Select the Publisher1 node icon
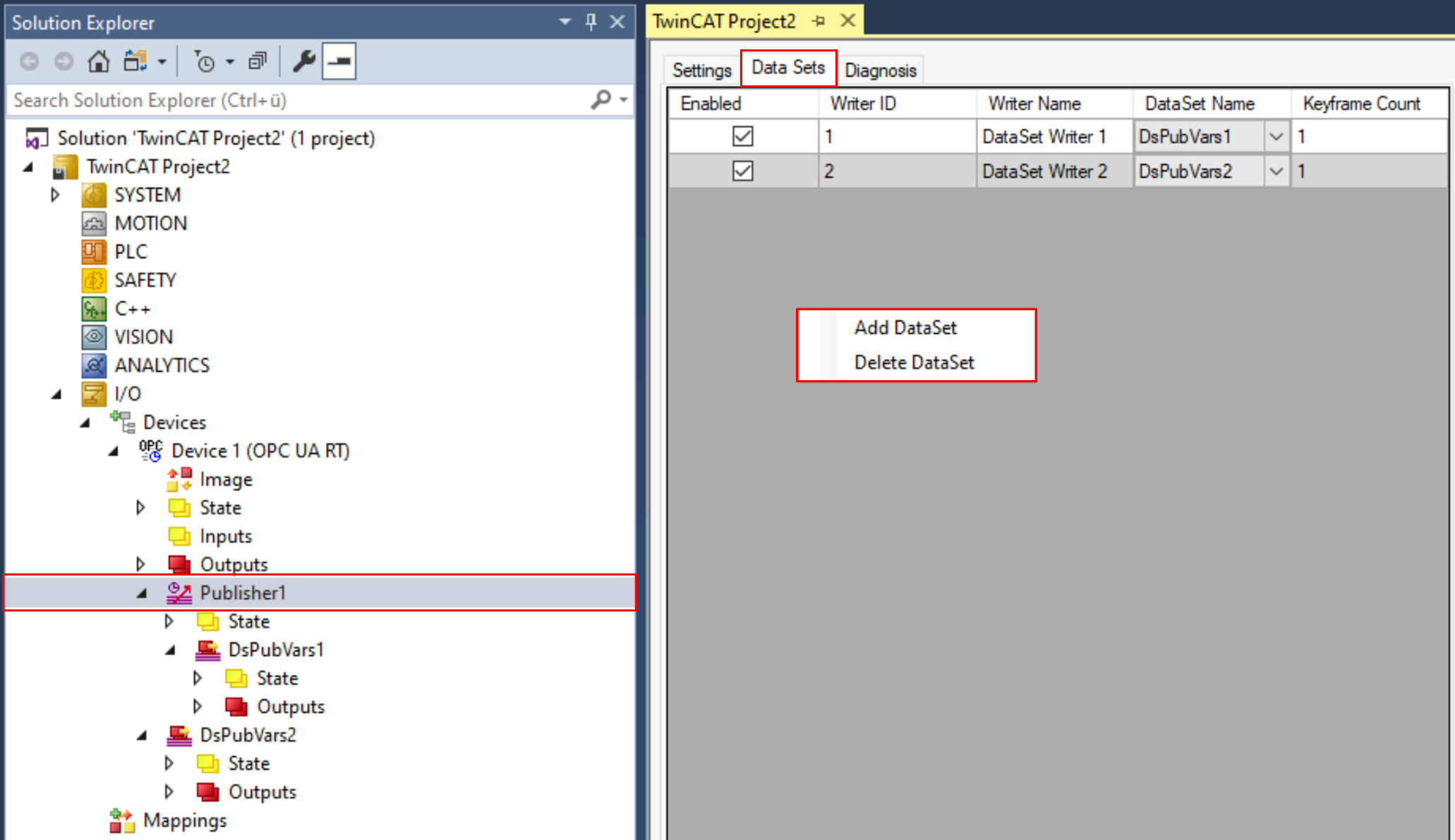 point(179,593)
